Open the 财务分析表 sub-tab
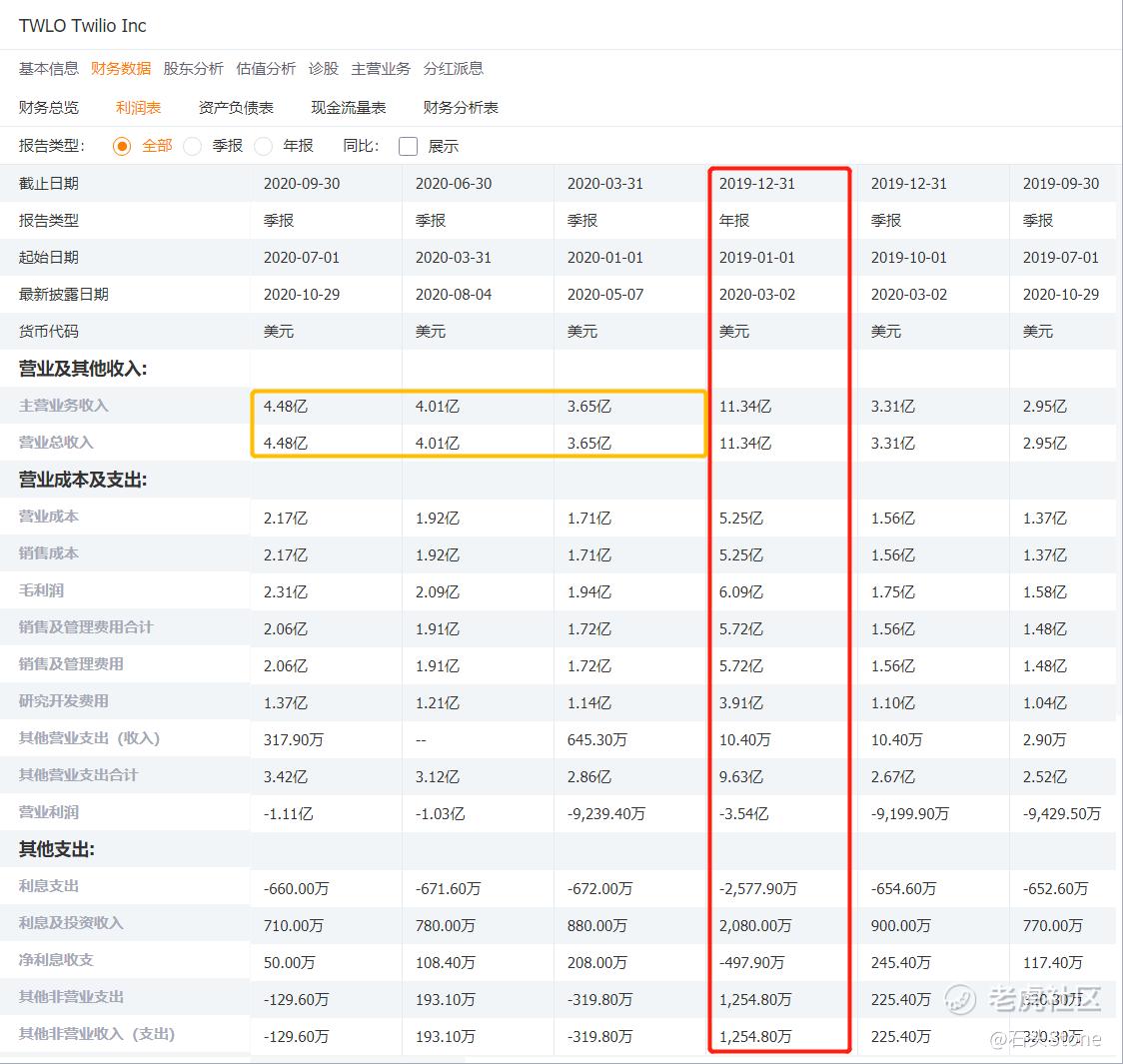The height and width of the screenshot is (1064, 1123). tap(461, 108)
